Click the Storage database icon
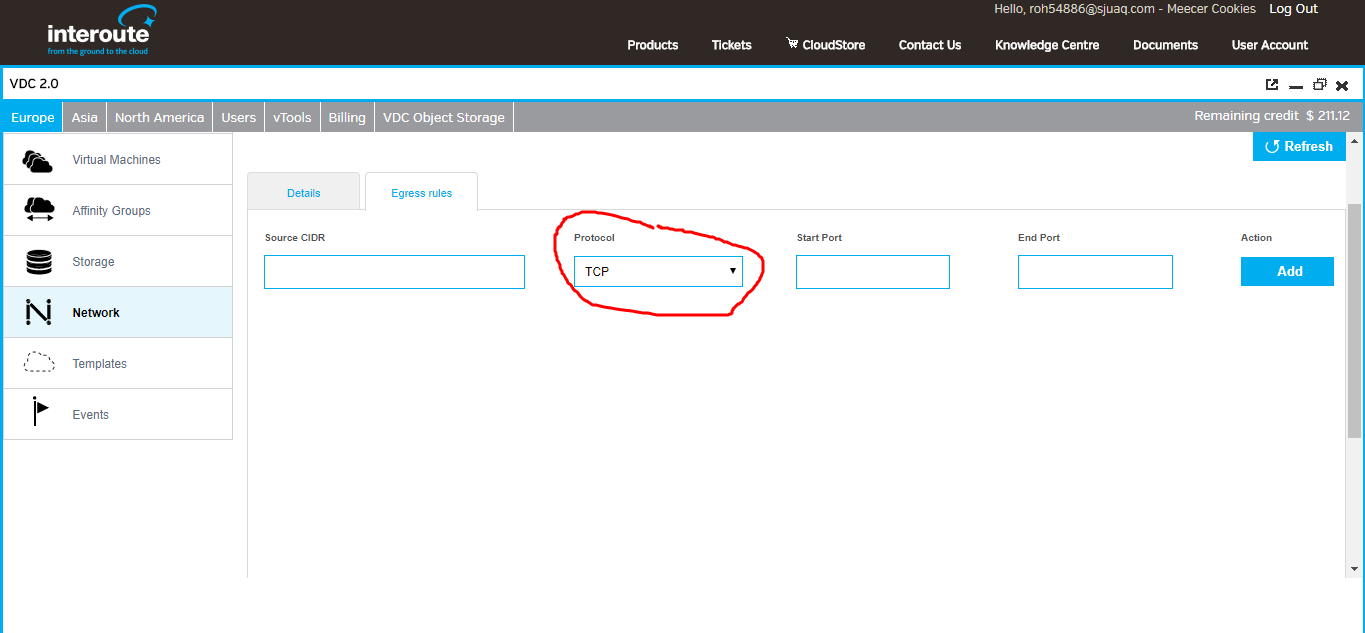The height and width of the screenshot is (633, 1365). tap(39, 262)
